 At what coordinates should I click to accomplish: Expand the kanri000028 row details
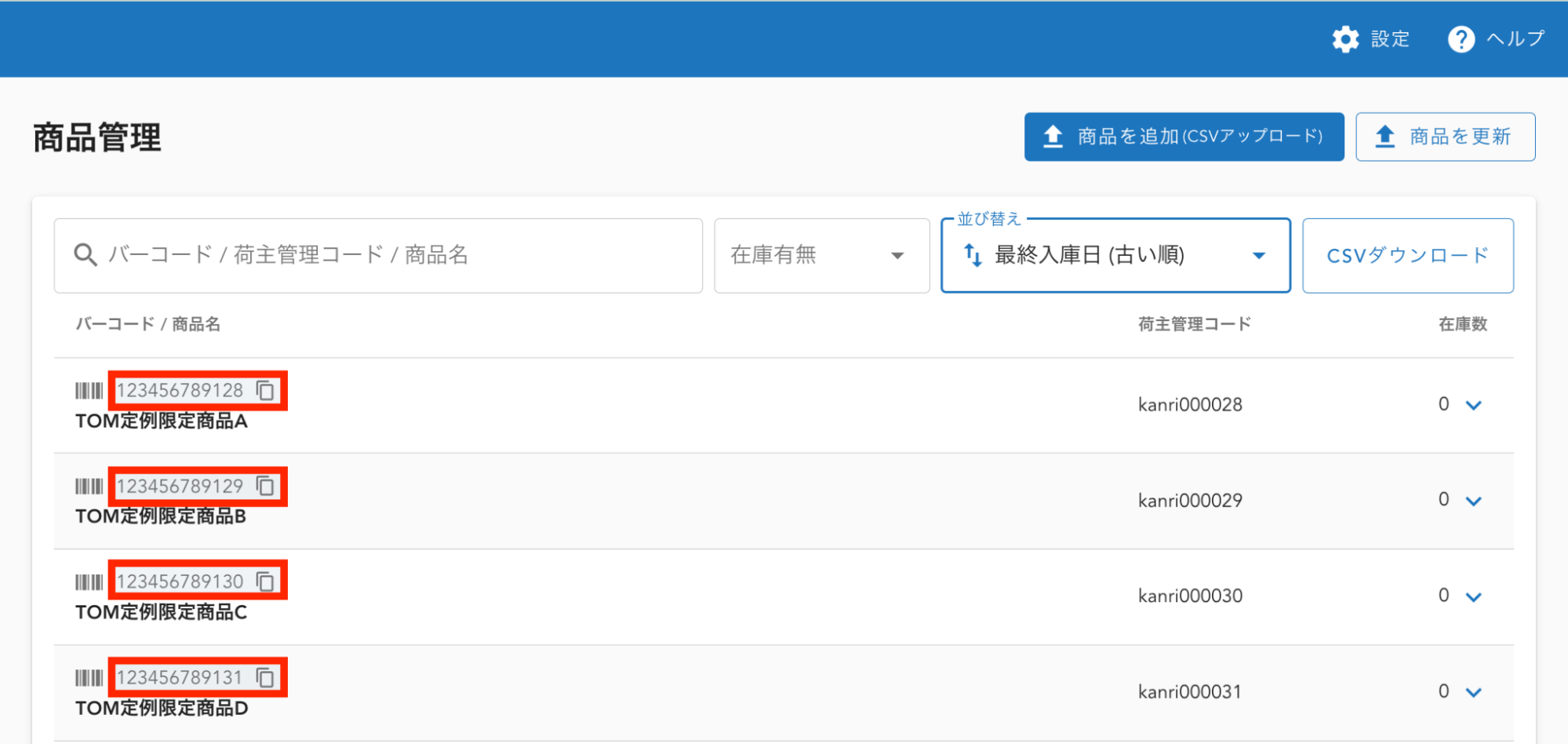tap(1474, 406)
